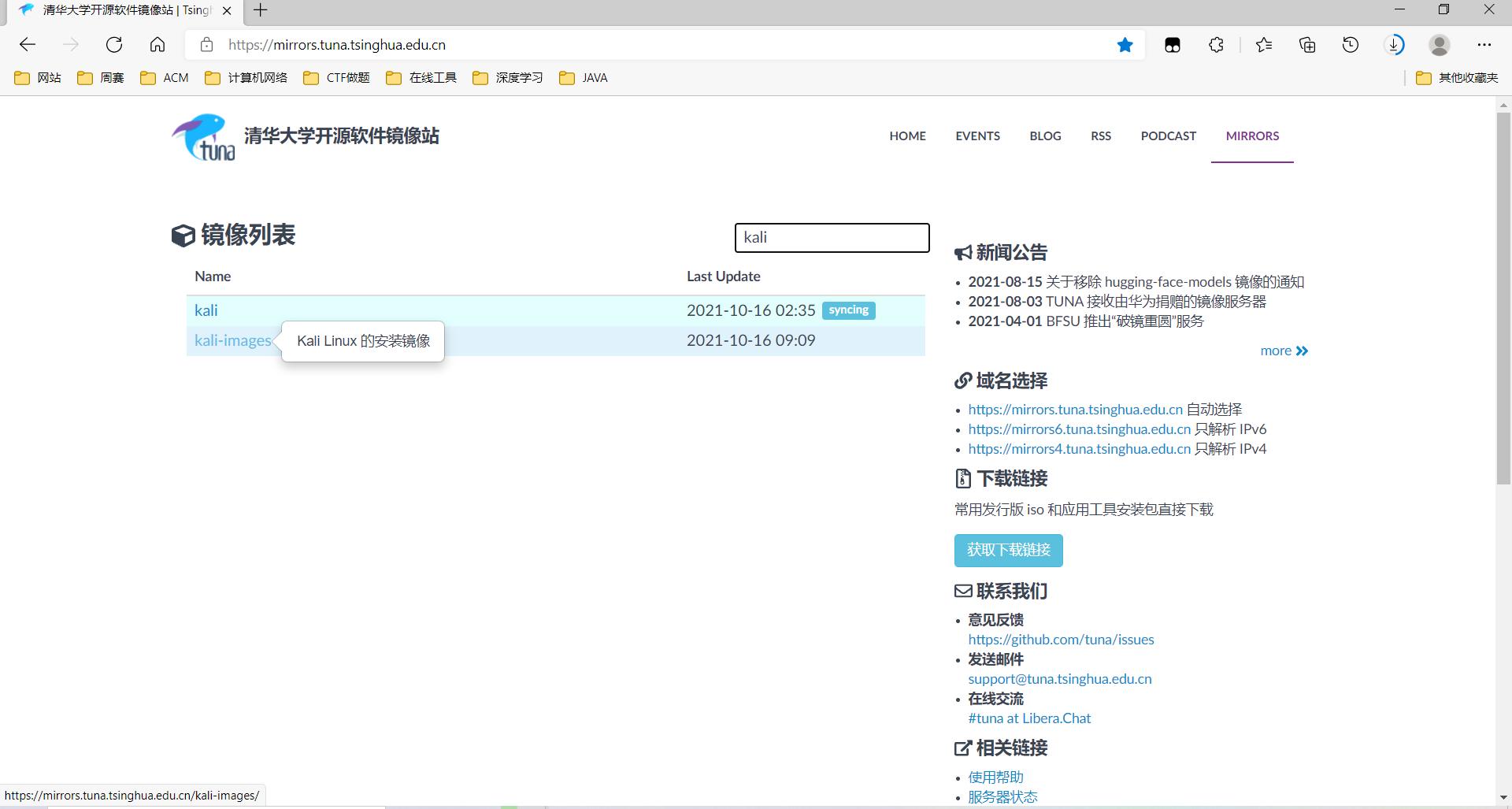Click the TUNA logo

[203, 137]
